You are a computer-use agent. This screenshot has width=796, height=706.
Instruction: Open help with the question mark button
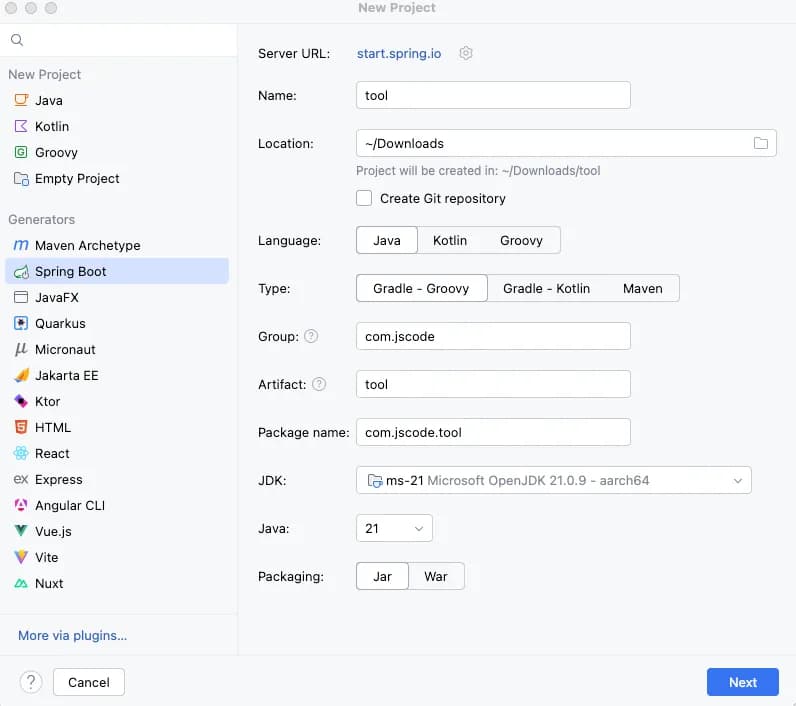tap(31, 682)
